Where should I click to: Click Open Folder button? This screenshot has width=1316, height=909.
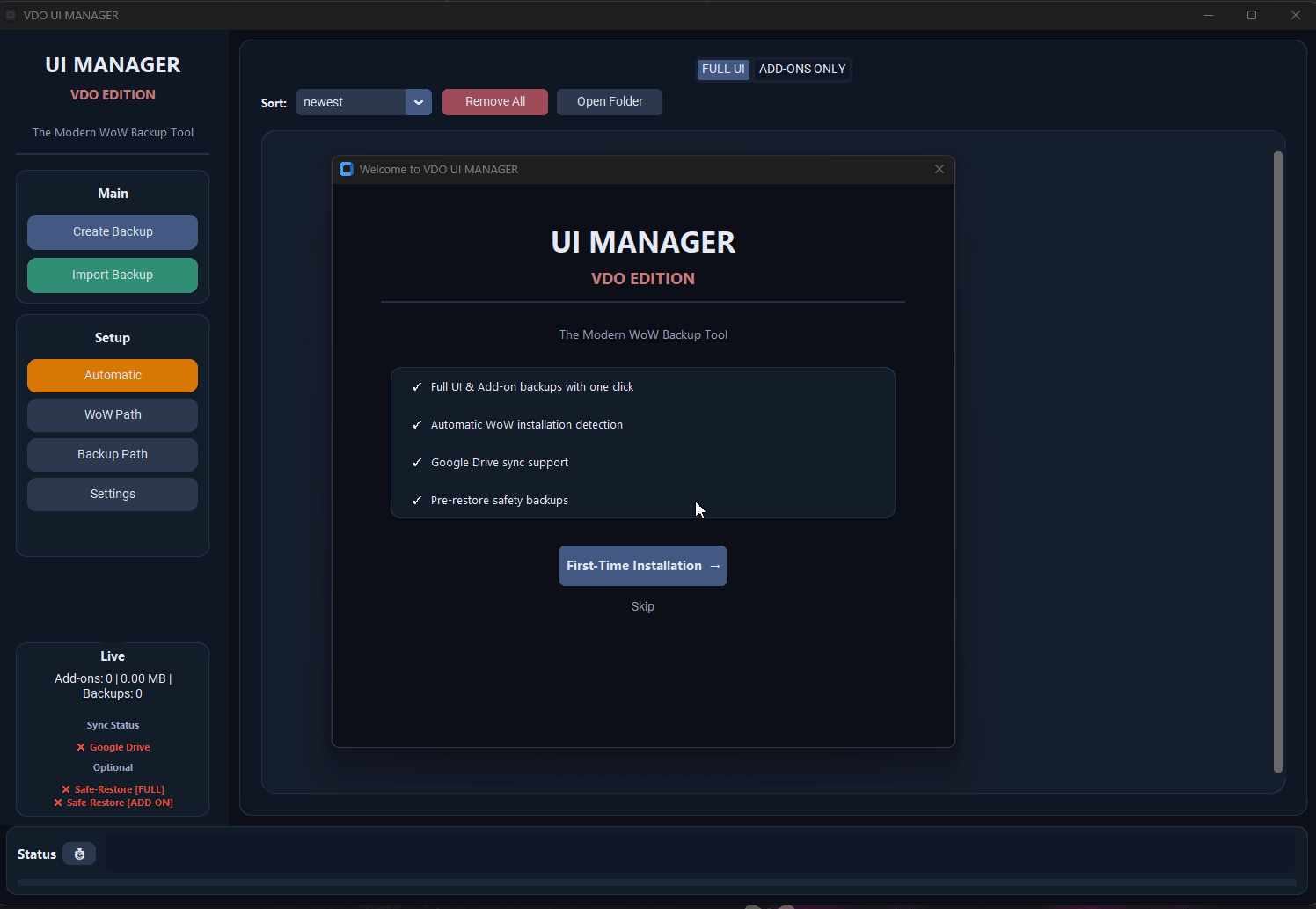(610, 101)
